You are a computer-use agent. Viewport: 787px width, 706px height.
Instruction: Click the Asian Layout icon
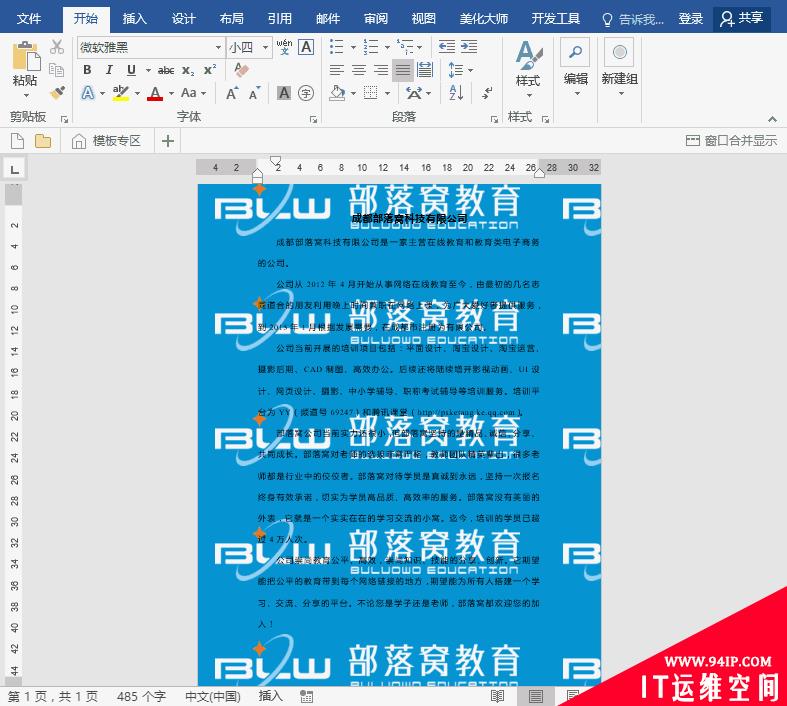click(x=414, y=93)
